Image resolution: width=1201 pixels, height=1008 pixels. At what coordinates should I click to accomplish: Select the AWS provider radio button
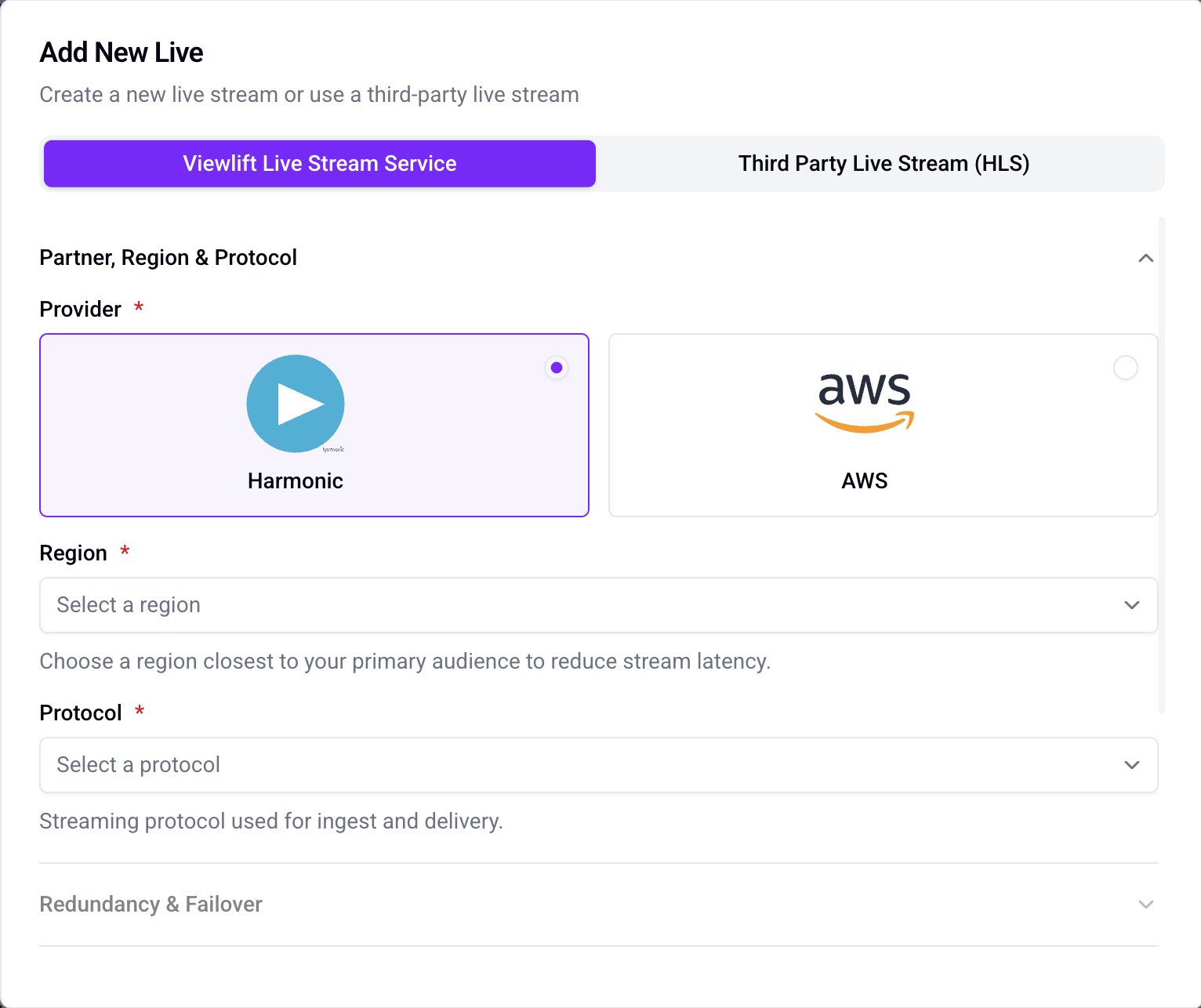click(1126, 368)
